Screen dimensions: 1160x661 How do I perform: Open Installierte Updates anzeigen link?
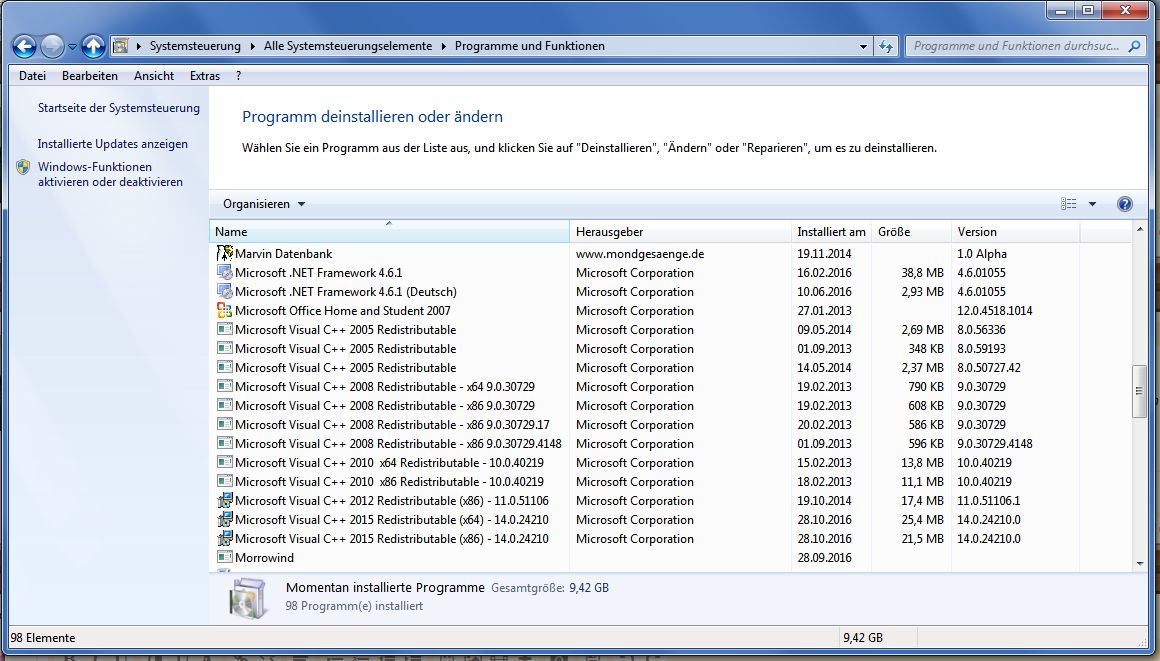point(112,144)
